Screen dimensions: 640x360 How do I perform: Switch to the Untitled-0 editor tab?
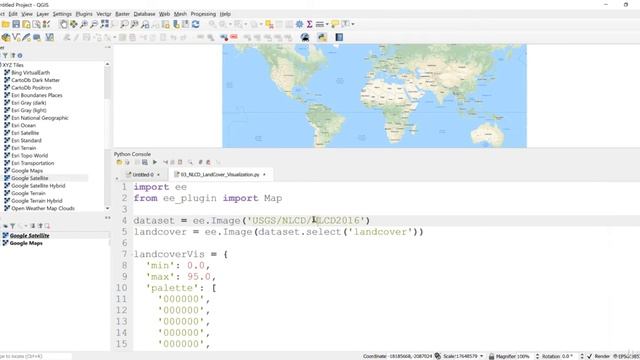pyautogui.click(x=143, y=174)
